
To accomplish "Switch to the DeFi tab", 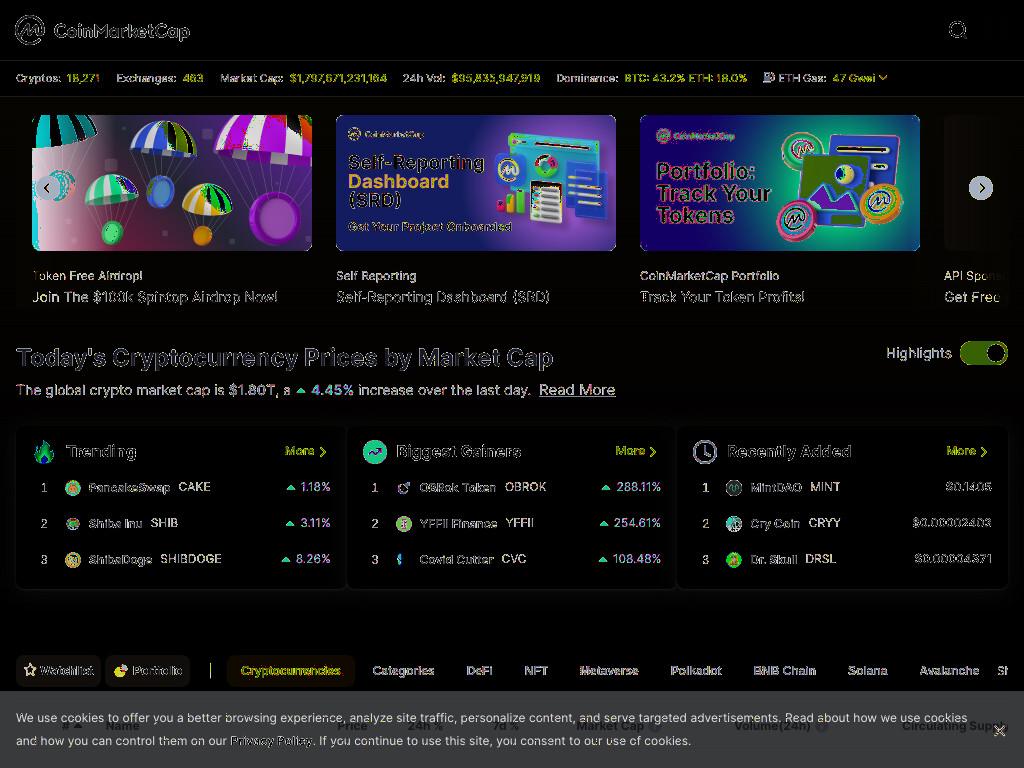I will pos(479,671).
